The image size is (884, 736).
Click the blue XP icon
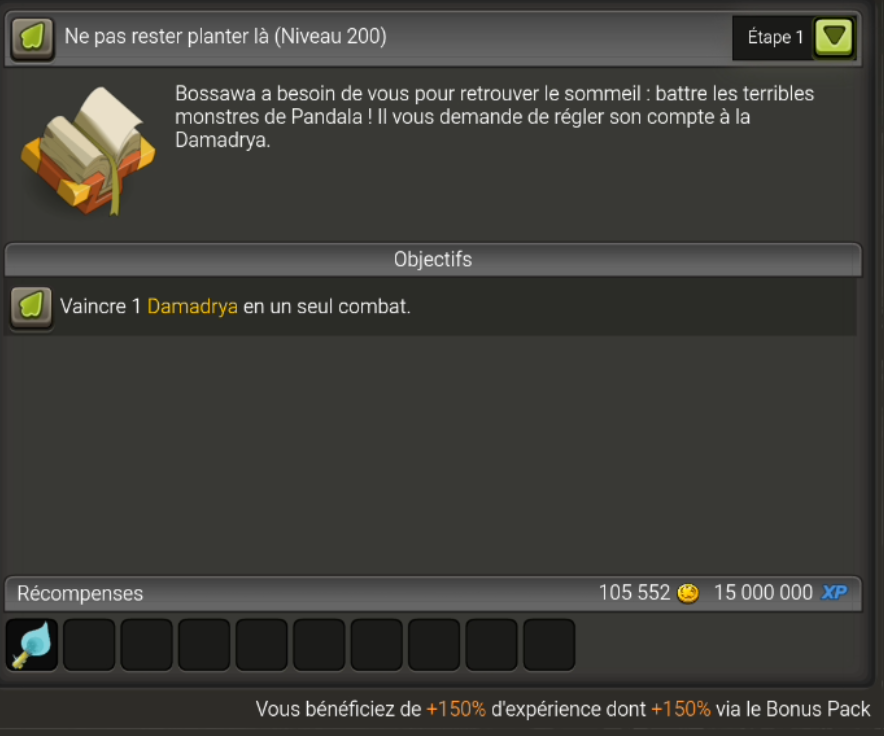[834, 592]
